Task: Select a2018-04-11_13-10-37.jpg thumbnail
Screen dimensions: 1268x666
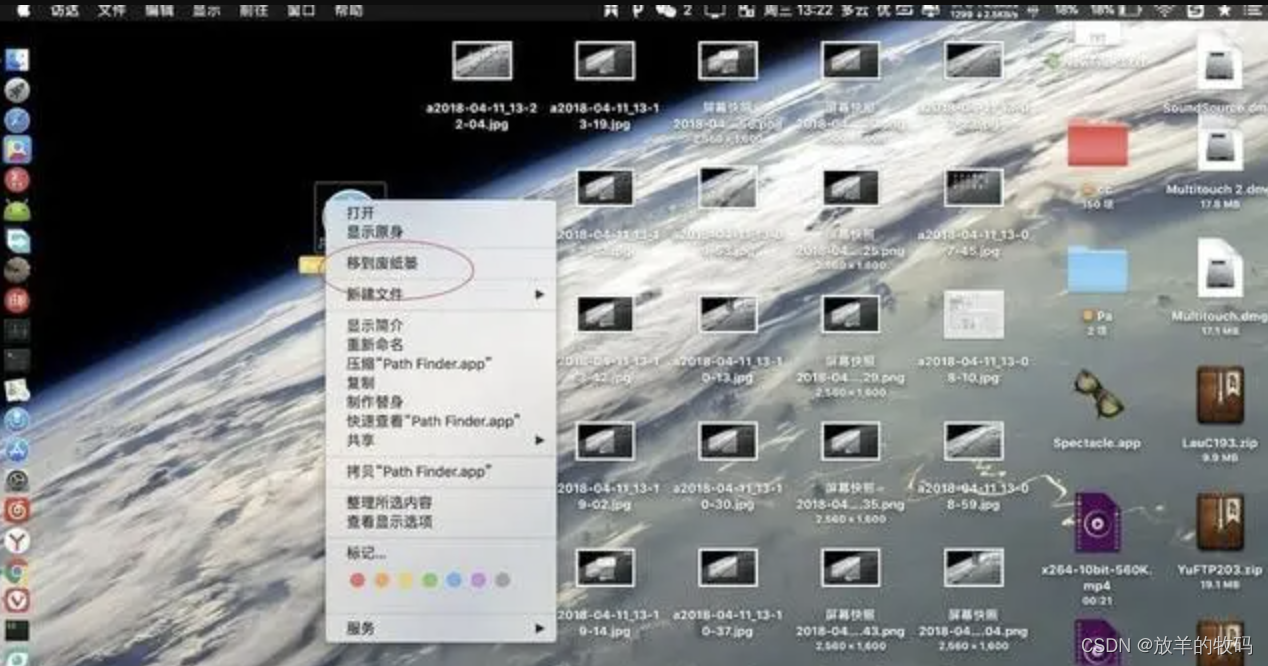Action: pos(728,567)
